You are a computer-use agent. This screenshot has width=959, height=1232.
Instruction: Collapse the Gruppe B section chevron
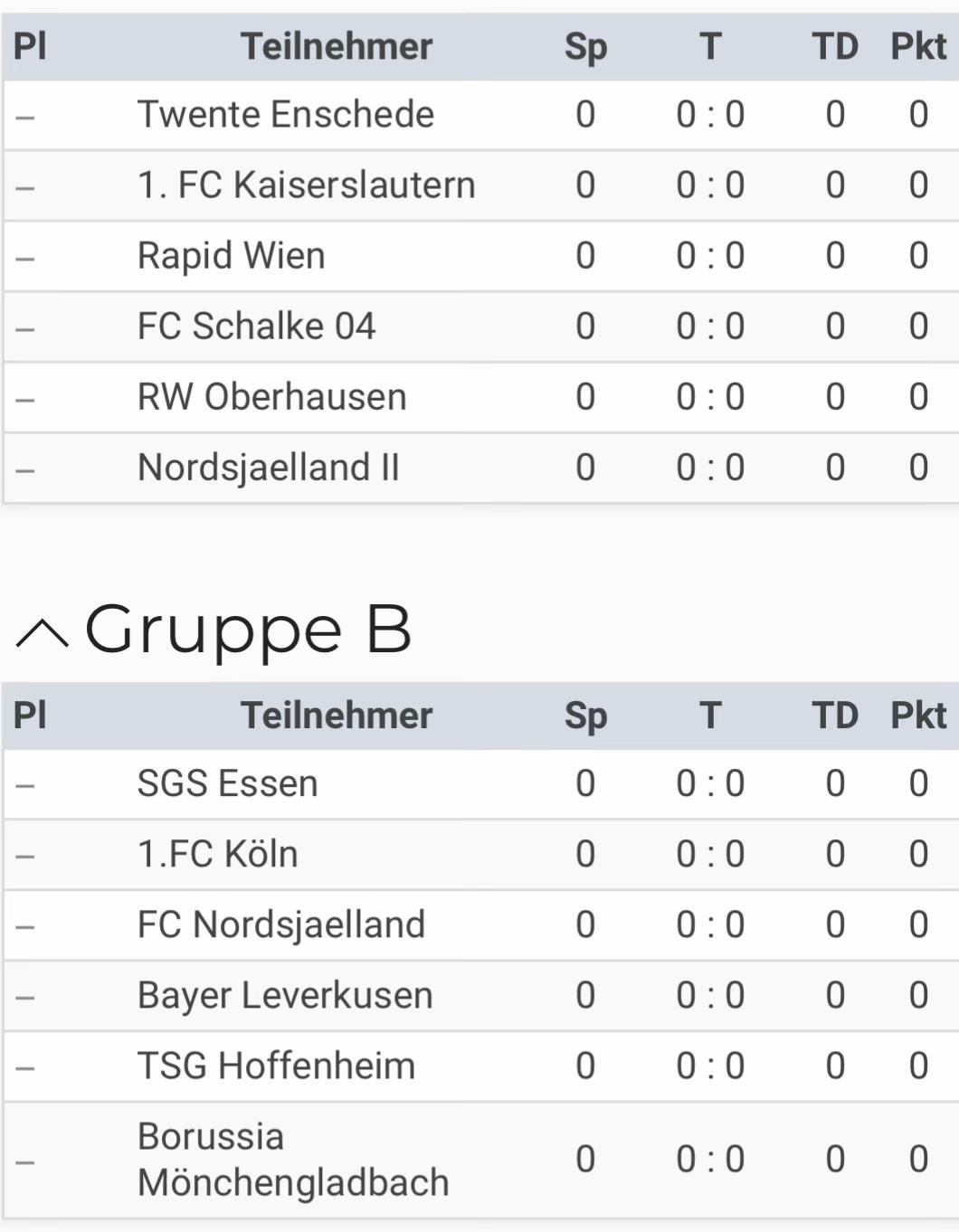(42, 633)
